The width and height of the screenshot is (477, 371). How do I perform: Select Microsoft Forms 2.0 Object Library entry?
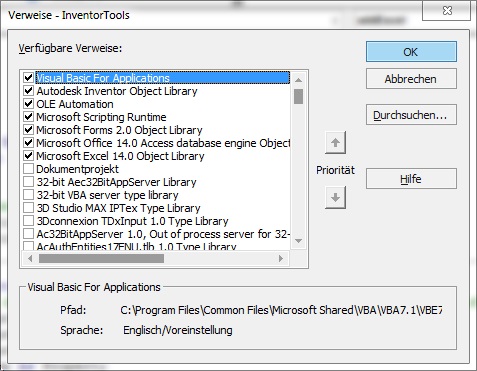click(119, 130)
